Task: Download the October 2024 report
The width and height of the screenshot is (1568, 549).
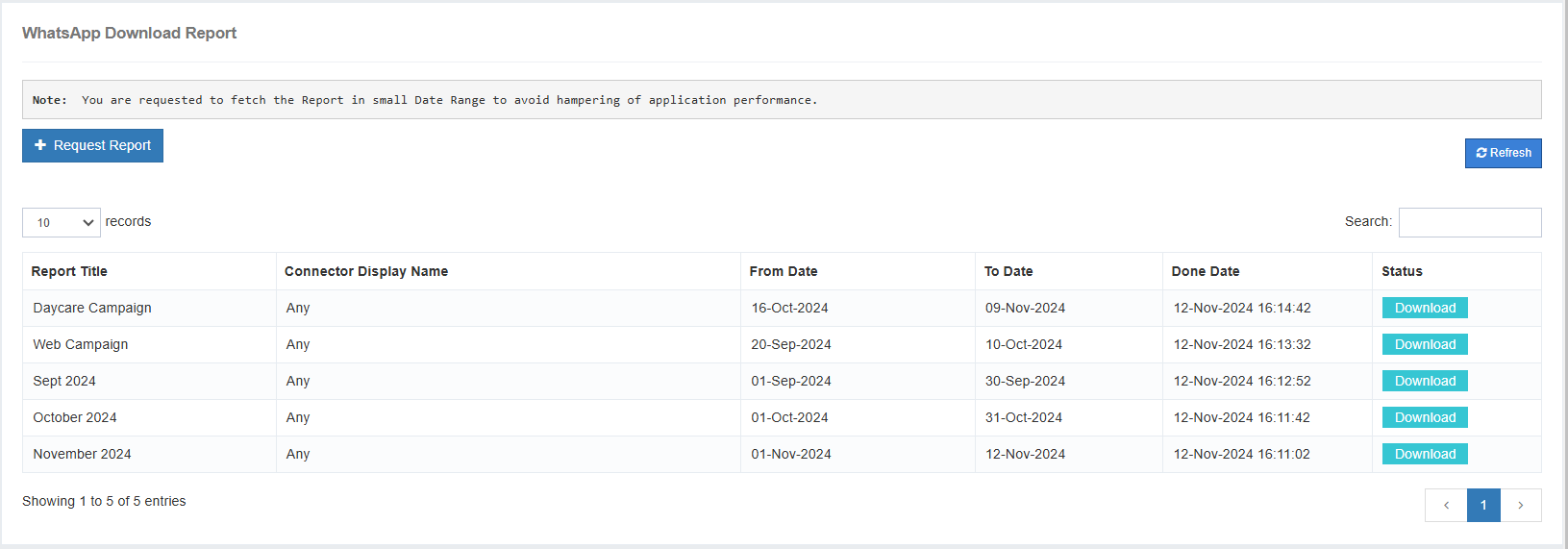Action: (1424, 417)
